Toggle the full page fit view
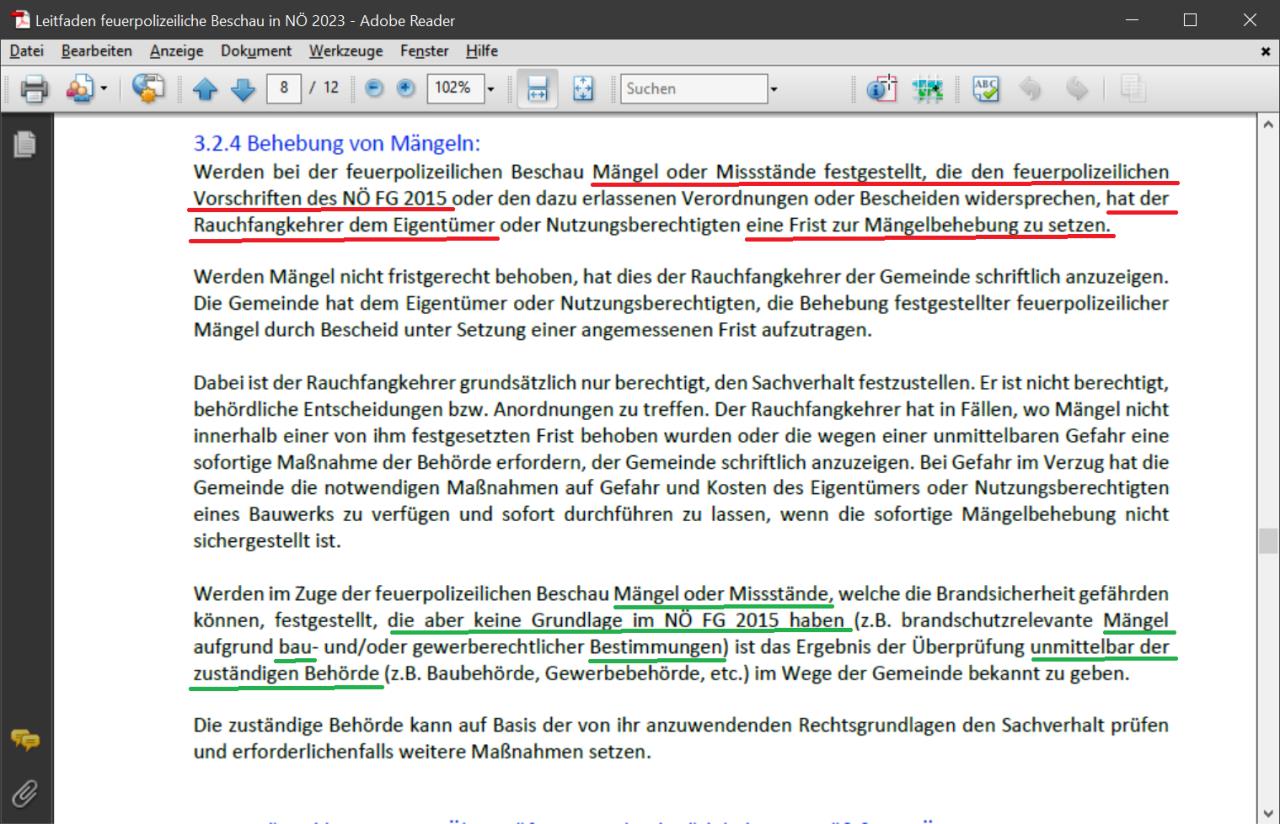The width and height of the screenshot is (1280, 824). tap(583, 89)
